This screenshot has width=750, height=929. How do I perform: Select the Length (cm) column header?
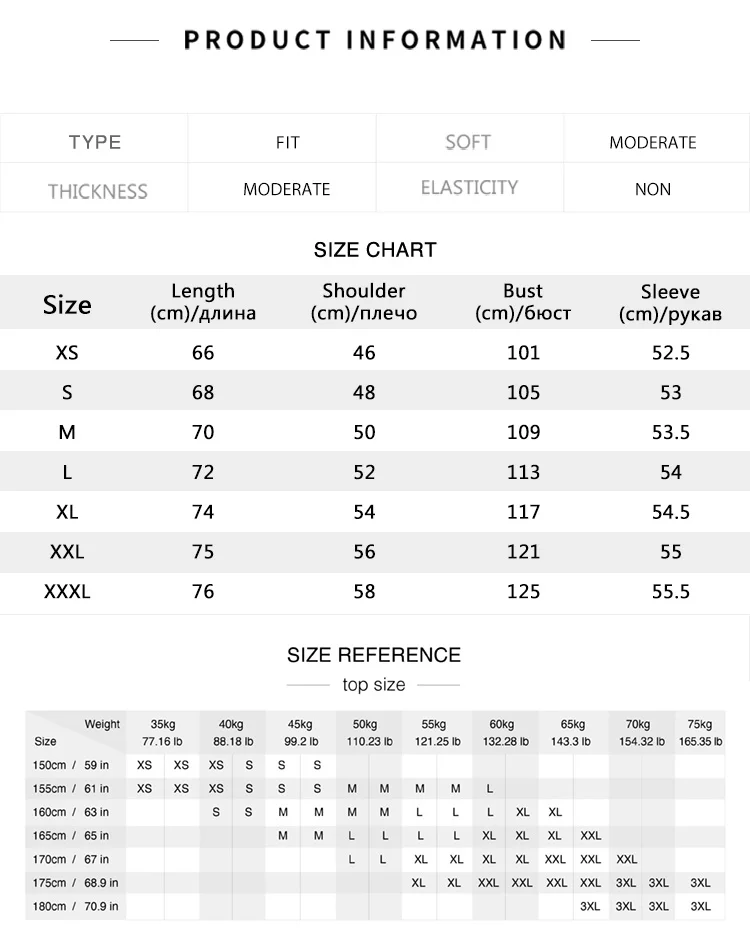[x=203, y=302]
